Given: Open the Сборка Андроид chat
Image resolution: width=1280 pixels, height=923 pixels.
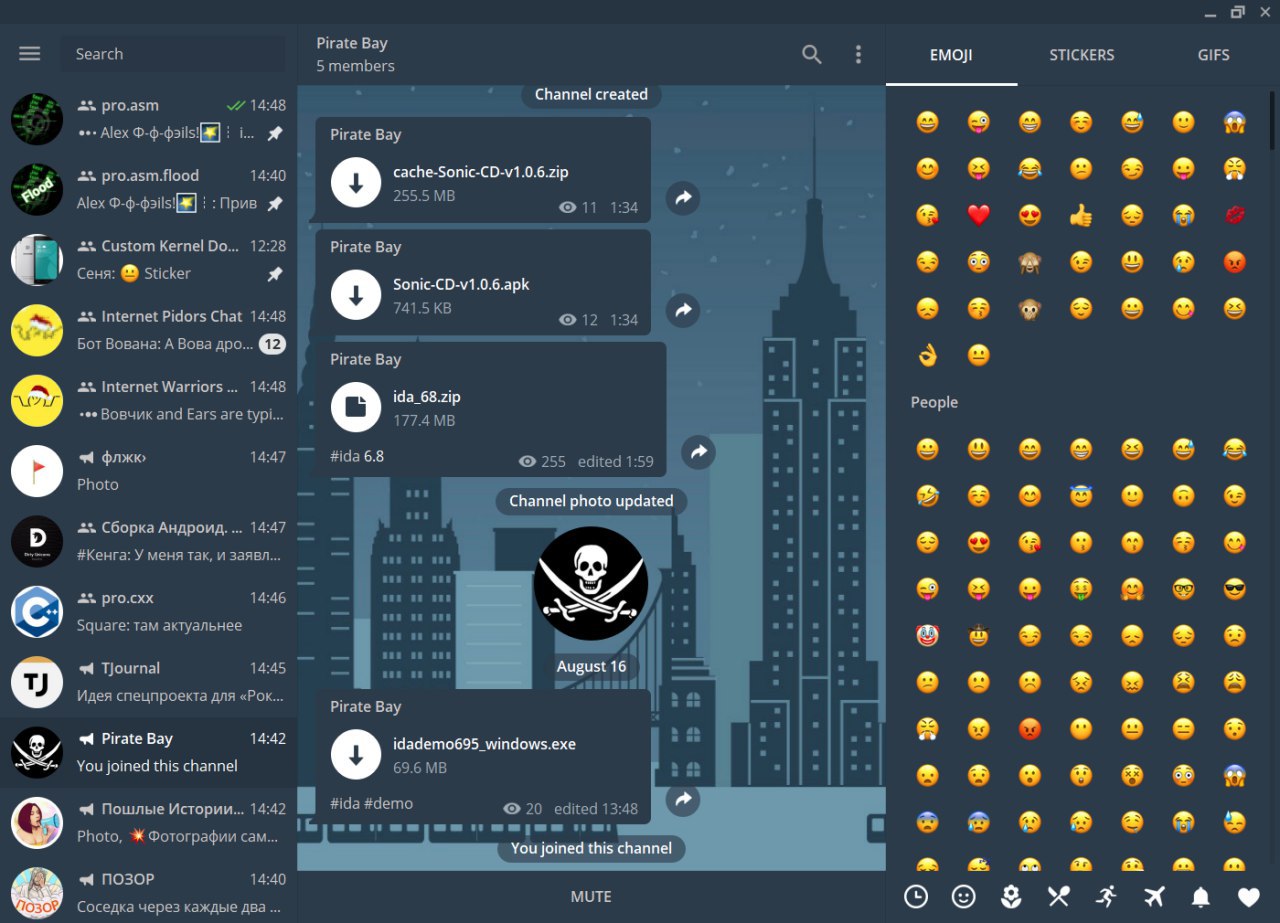Looking at the screenshot, I should (149, 541).
